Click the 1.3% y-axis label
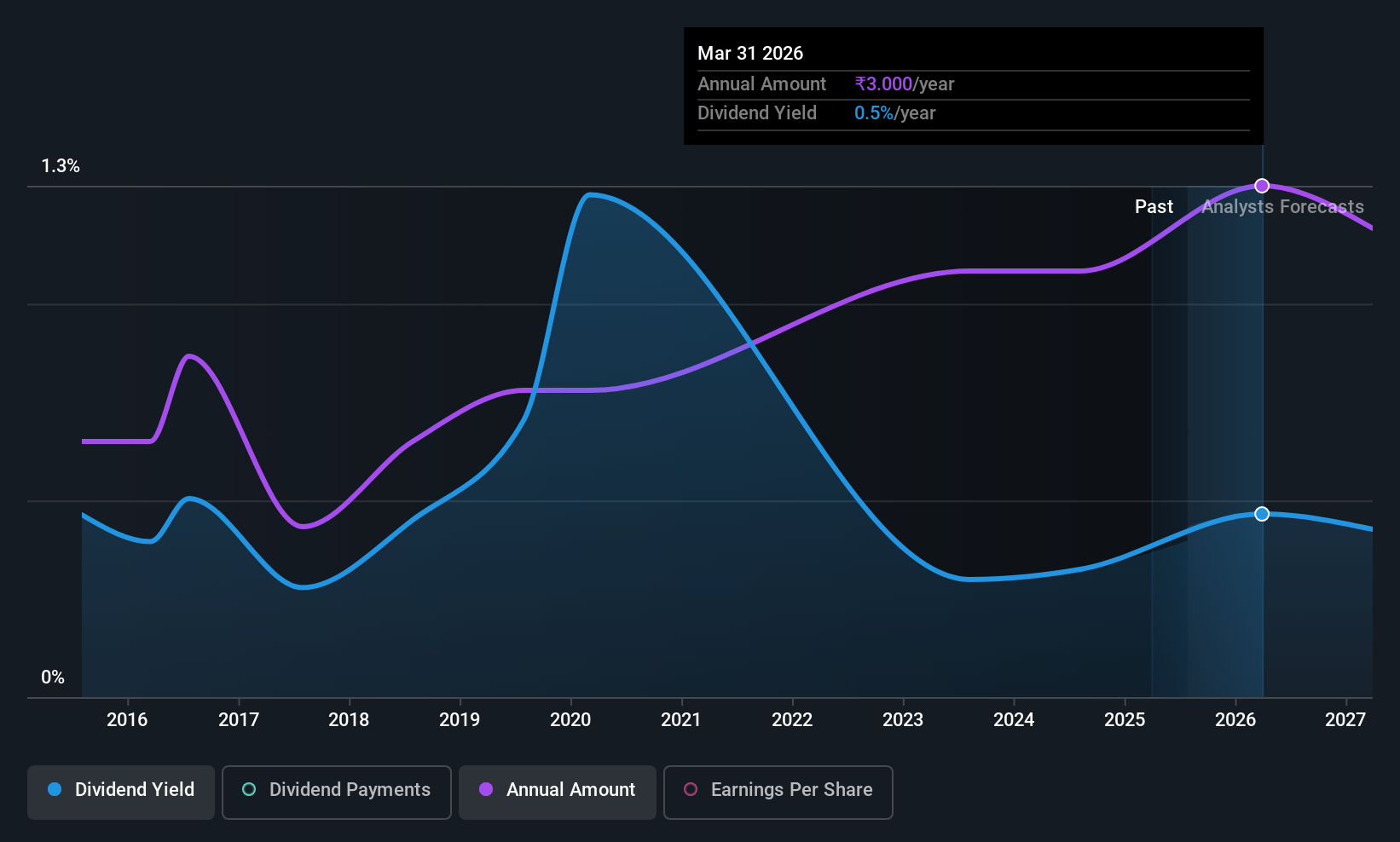The height and width of the screenshot is (842, 1400). pyautogui.click(x=61, y=166)
